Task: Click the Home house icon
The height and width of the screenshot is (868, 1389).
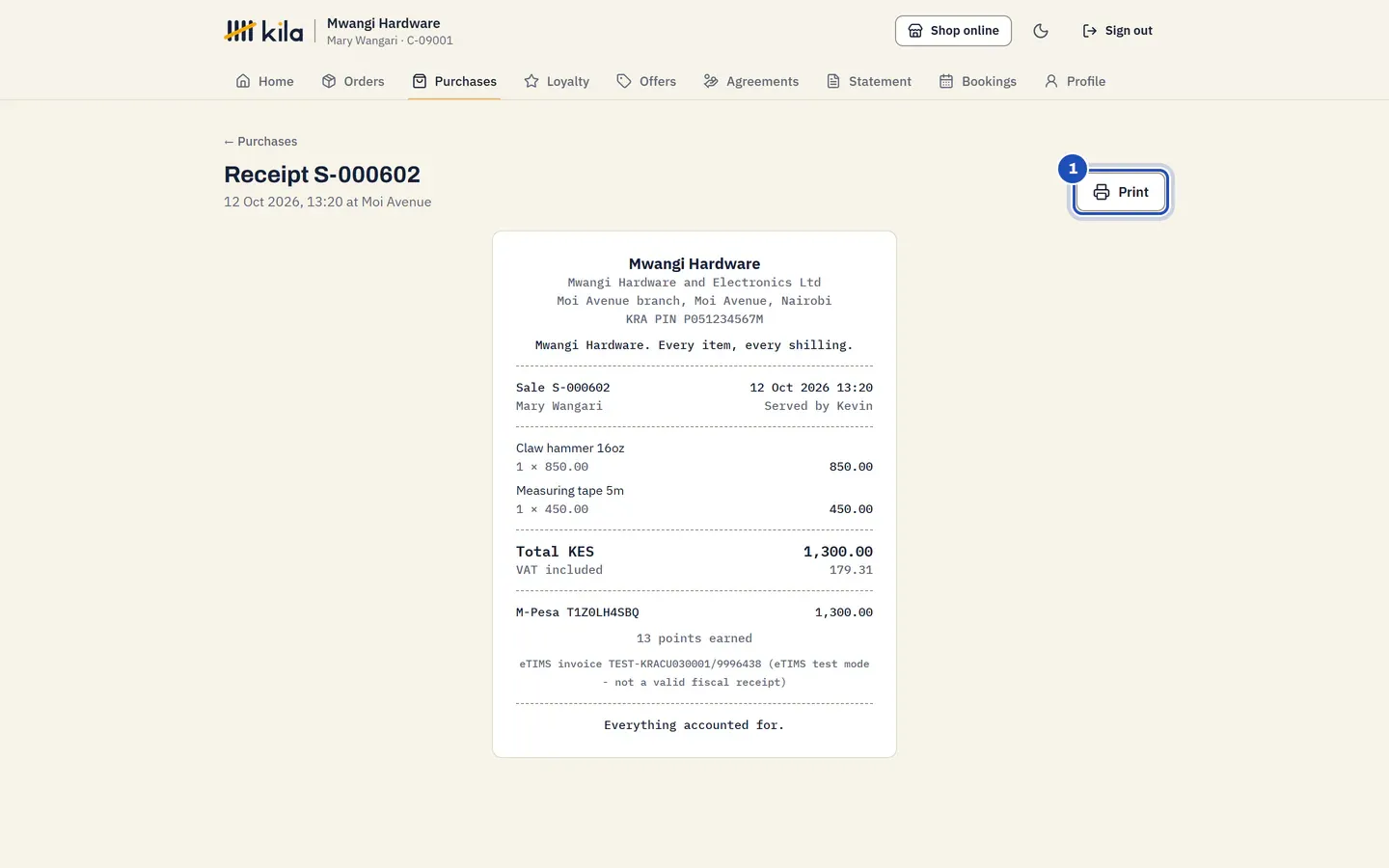Action: click(243, 81)
